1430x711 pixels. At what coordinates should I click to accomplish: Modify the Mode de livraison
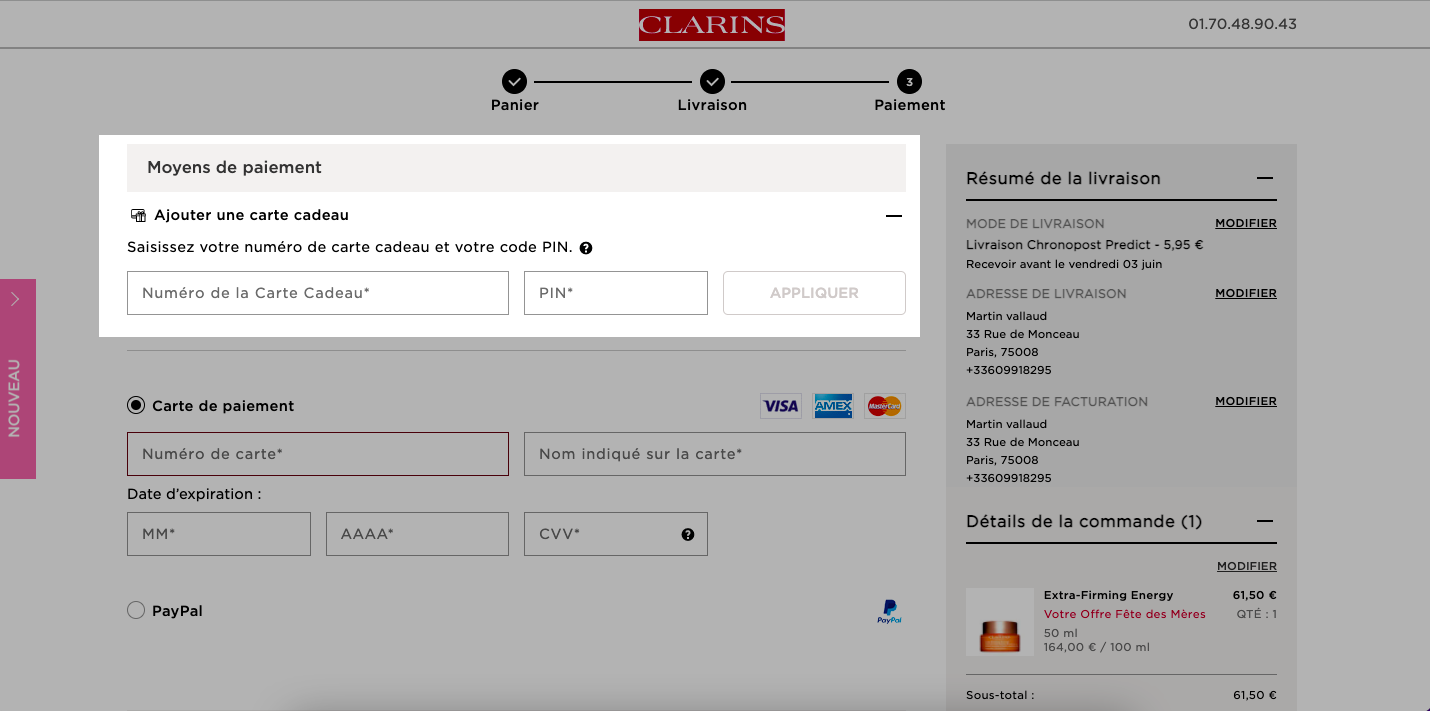pos(1246,223)
